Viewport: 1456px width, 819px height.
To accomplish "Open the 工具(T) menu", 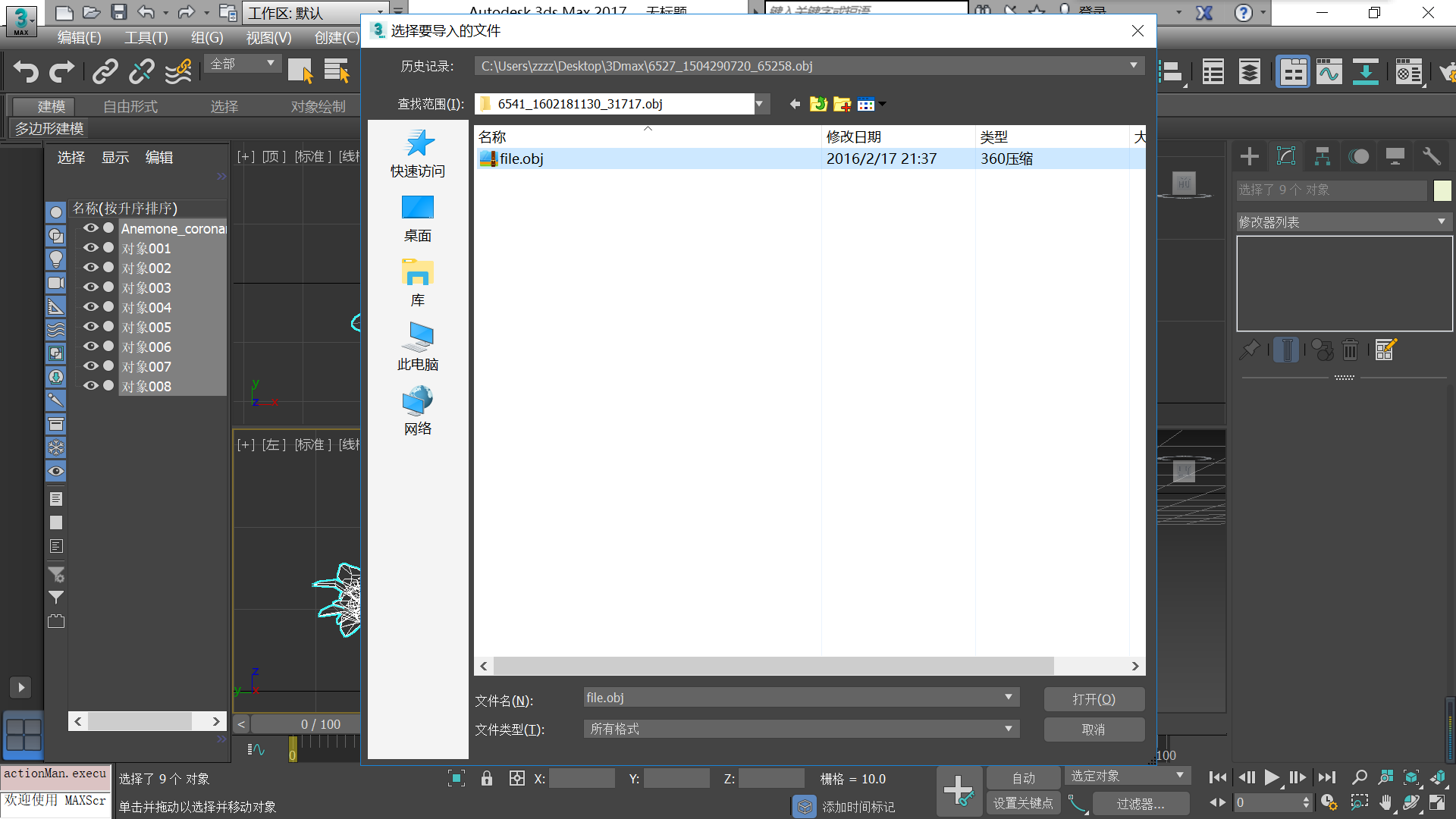I will coord(146,38).
